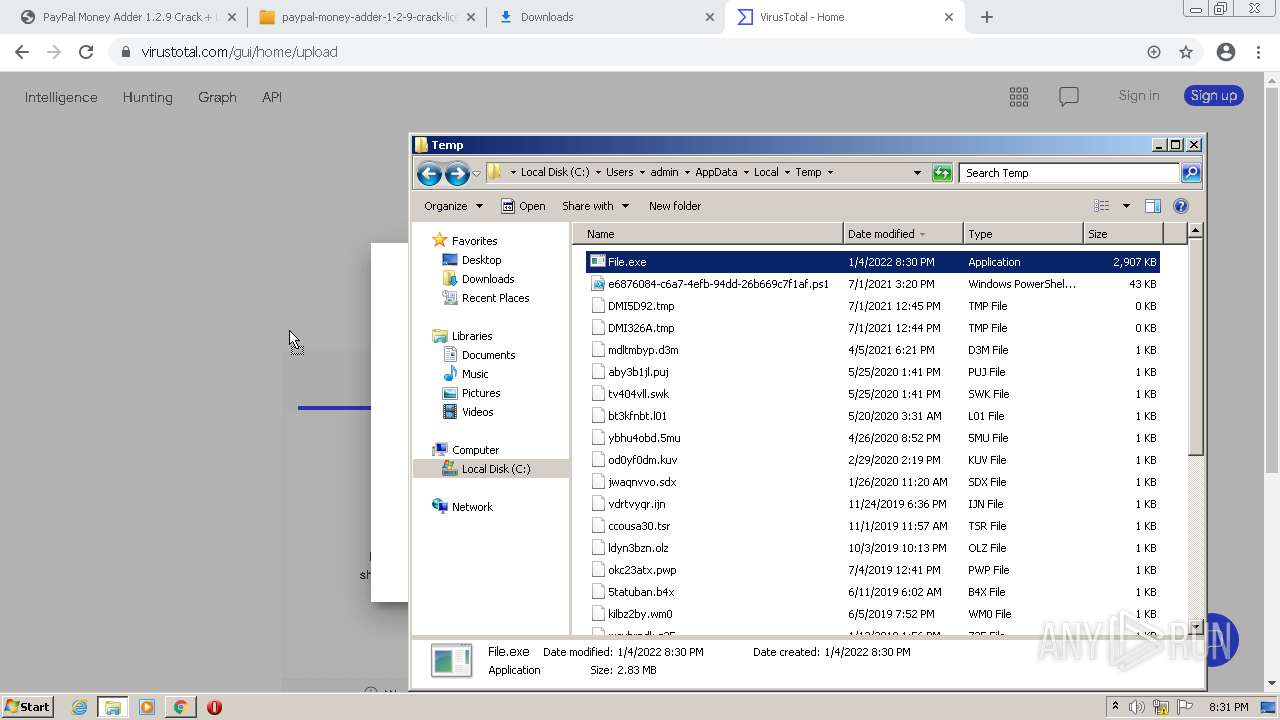Sort by Date modified column
Viewport: 1280px width, 720px height.
tap(903, 234)
